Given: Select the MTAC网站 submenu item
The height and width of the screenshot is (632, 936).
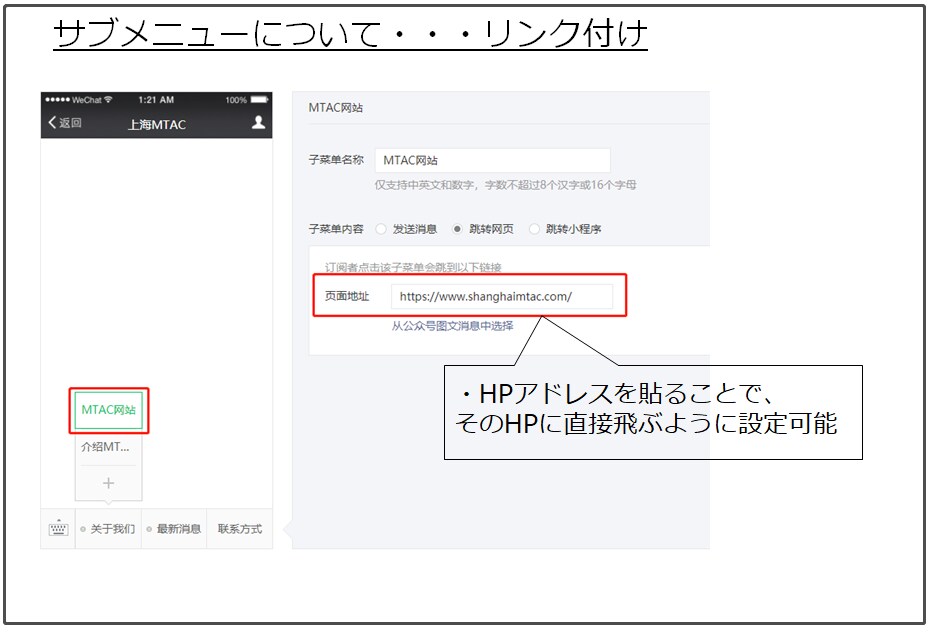Looking at the screenshot, I should pyautogui.click(x=109, y=410).
